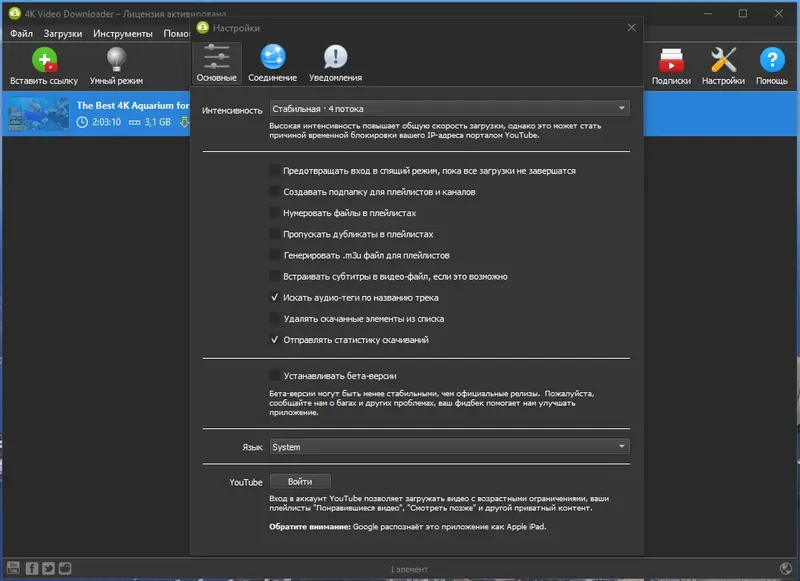Open the Настройки wrench toolbar icon
The width and height of the screenshot is (800, 581).
(723, 60)
